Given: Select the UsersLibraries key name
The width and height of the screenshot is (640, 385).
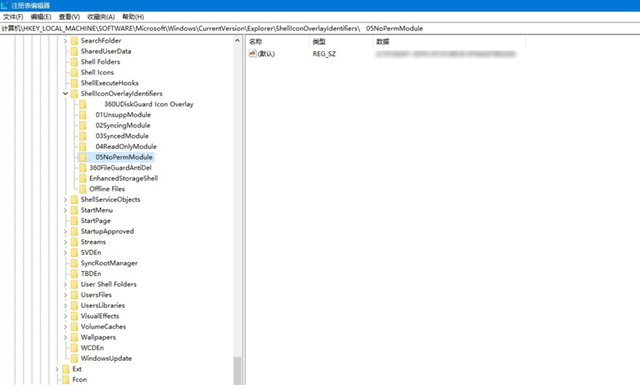Looking at the screenshot, I should 103,305.
